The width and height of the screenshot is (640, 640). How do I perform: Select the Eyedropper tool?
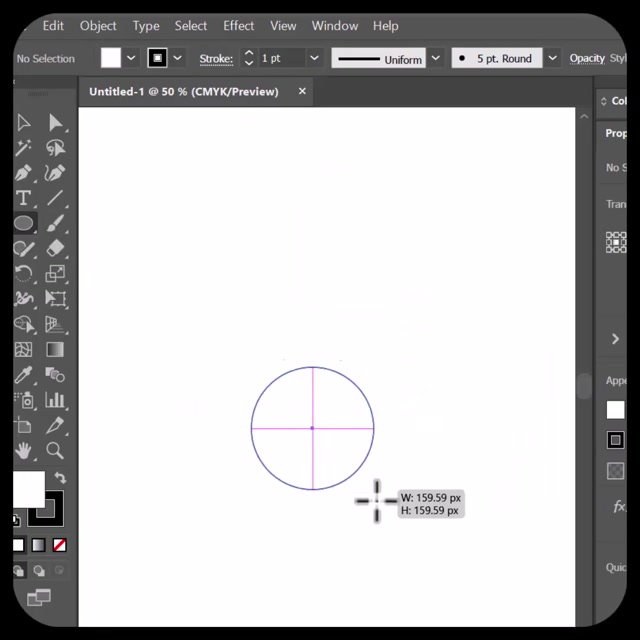pyautogui.click(x=23, y=375)
